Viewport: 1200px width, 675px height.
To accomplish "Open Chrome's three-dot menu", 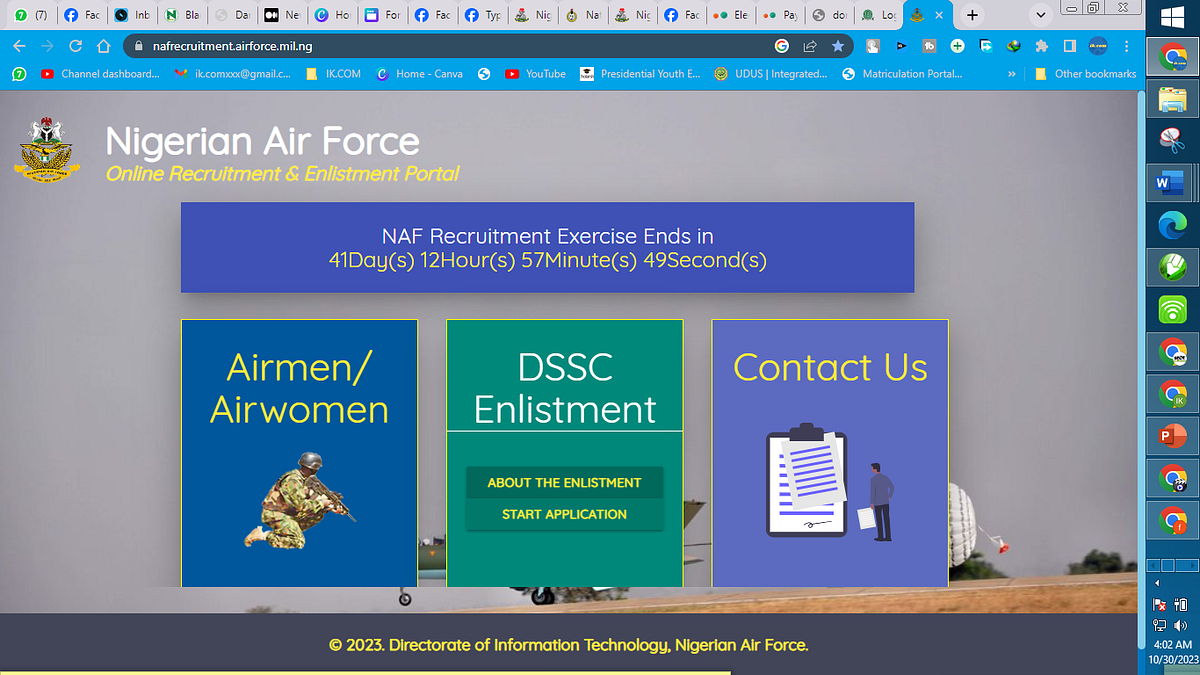I will [1126, 46].
